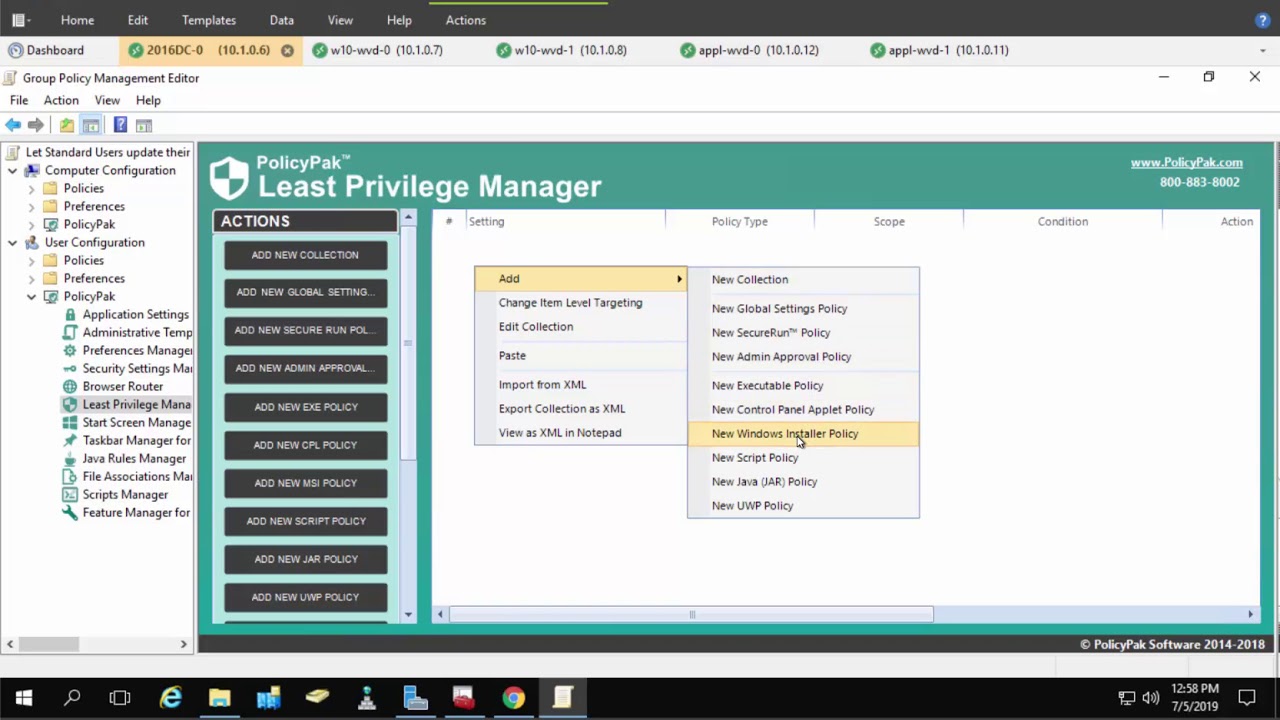Image resolution: width=1280 pixels, height=720 pixels.
Task: Collapse PolicyPak under User Configuration
Action: [x=31, y=297]
